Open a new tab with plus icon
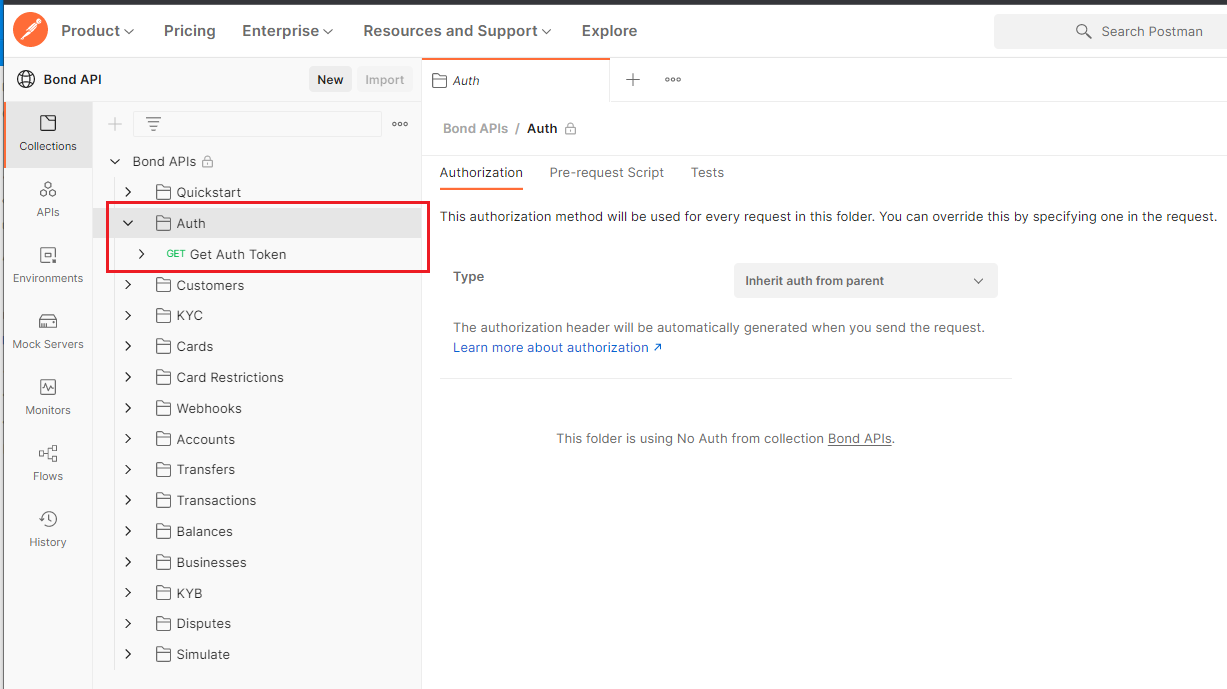The width and height of the screenshot is (1227, 689). point(633,80)
